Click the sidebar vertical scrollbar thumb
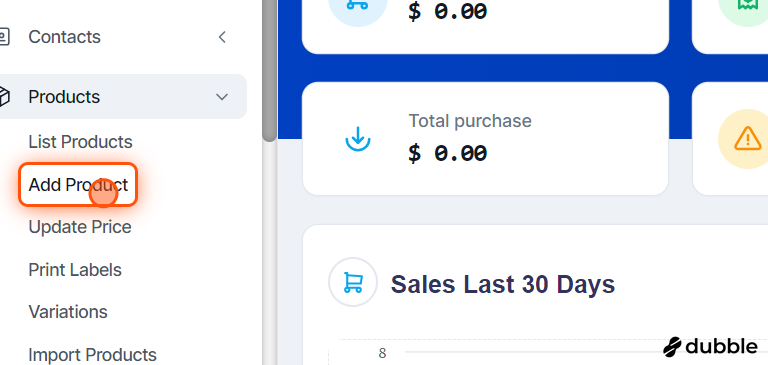Viewport: 768px width, 365px height. [269, 71]
